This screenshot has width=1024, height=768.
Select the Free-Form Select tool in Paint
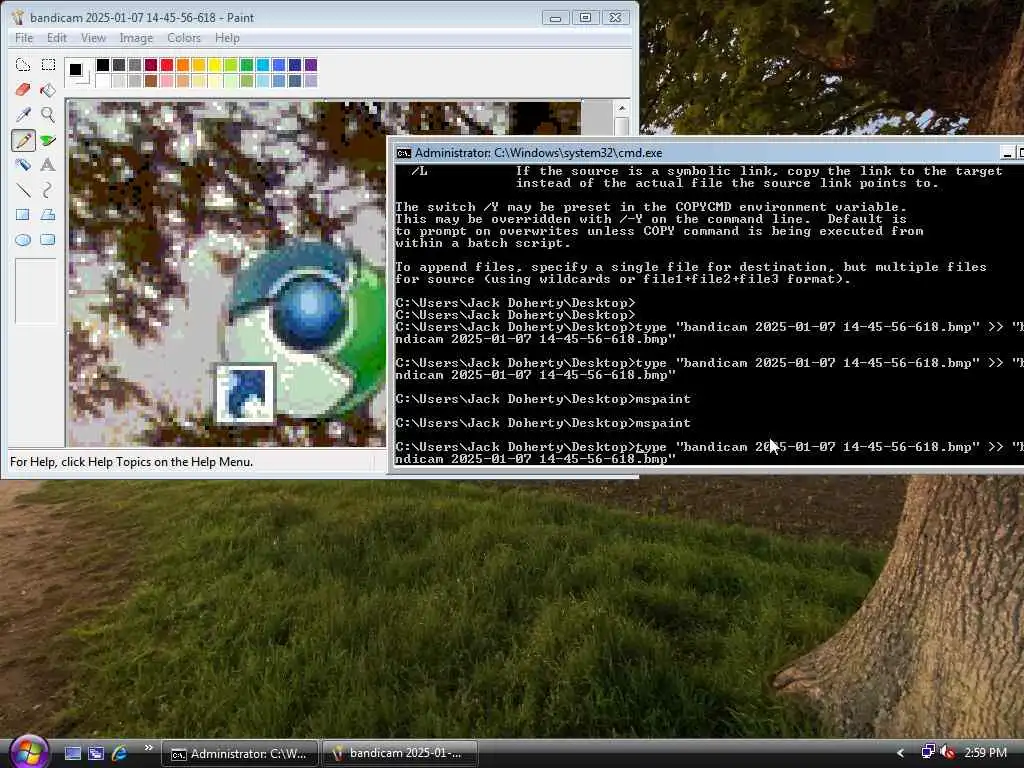point(23,65)
